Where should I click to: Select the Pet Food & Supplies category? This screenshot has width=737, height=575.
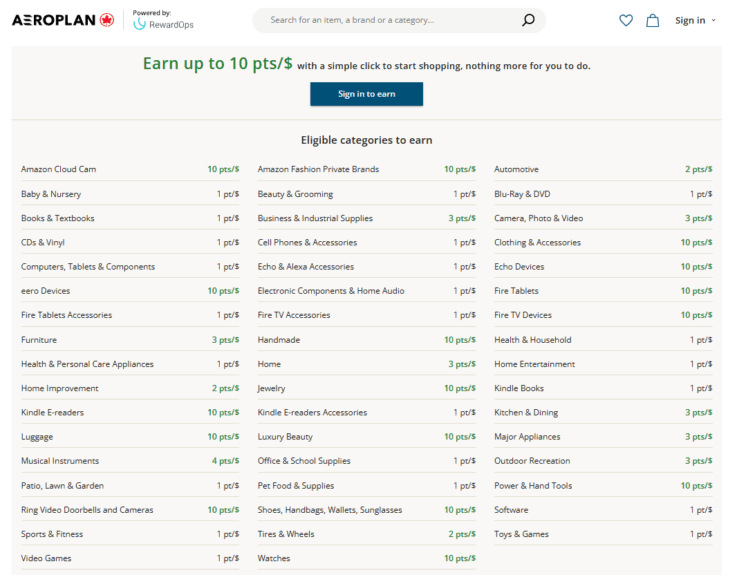(296, 486)
